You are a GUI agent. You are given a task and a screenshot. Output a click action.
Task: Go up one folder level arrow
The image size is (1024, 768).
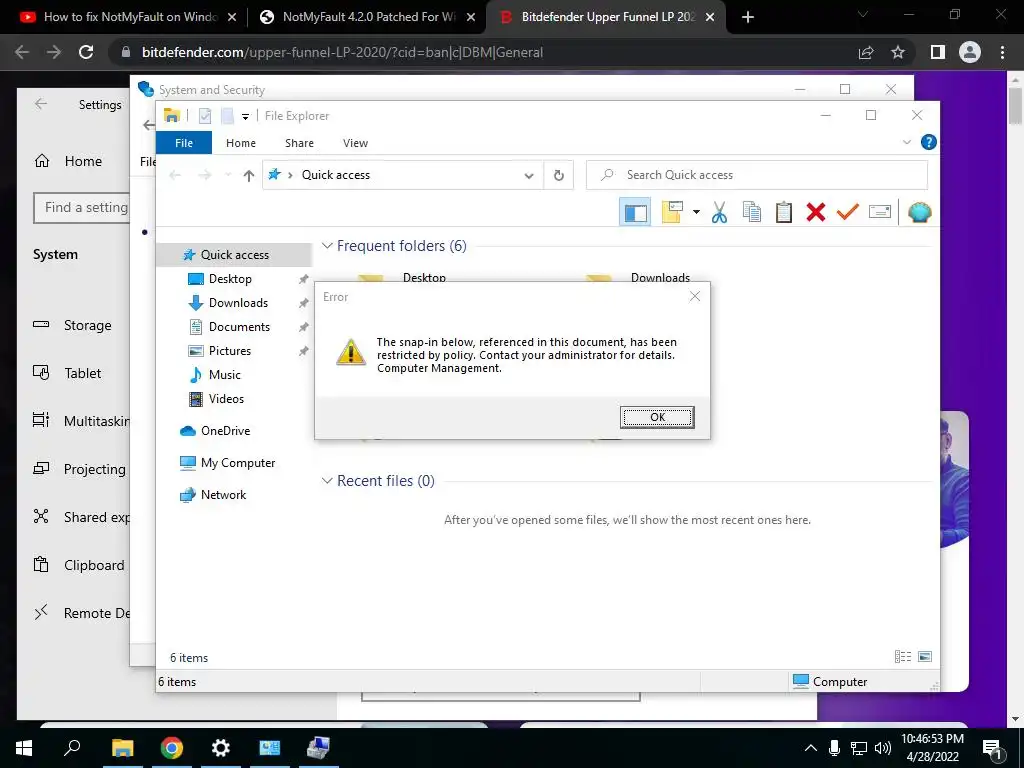coord(248,175)
